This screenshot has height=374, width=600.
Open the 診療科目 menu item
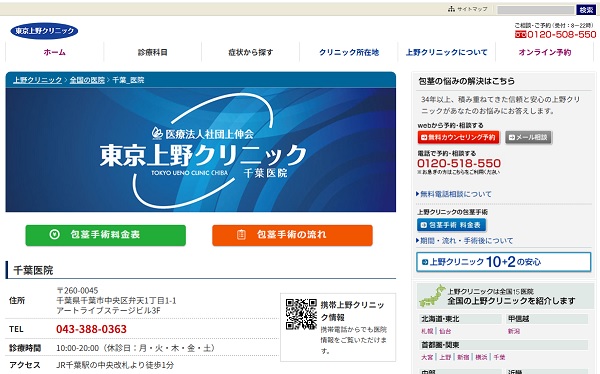pos(153,52)
